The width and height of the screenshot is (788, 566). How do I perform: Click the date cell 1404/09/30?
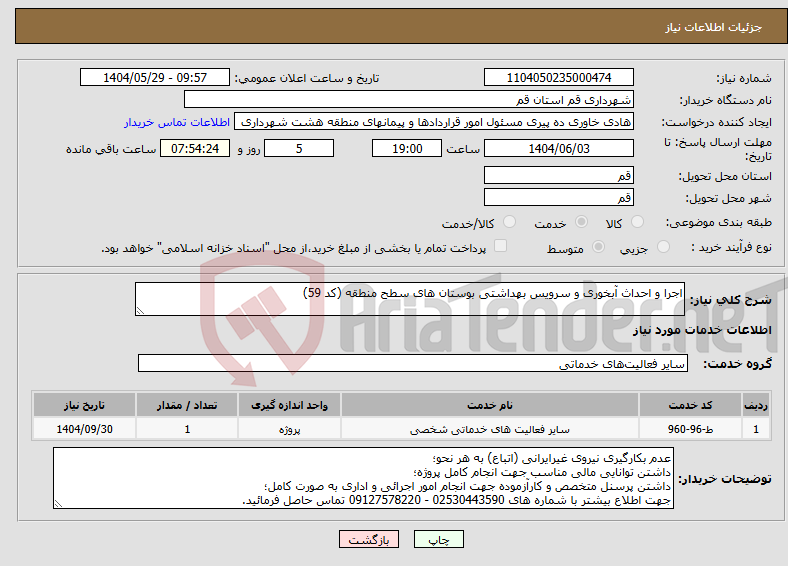coord(84,429)
